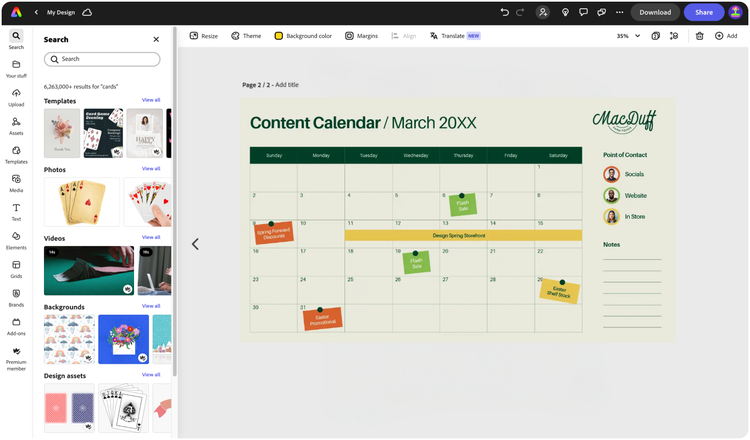Select the Text tool in the sidebar
Viewport: 750px width, 440px height.
click(x=16, y=212)
